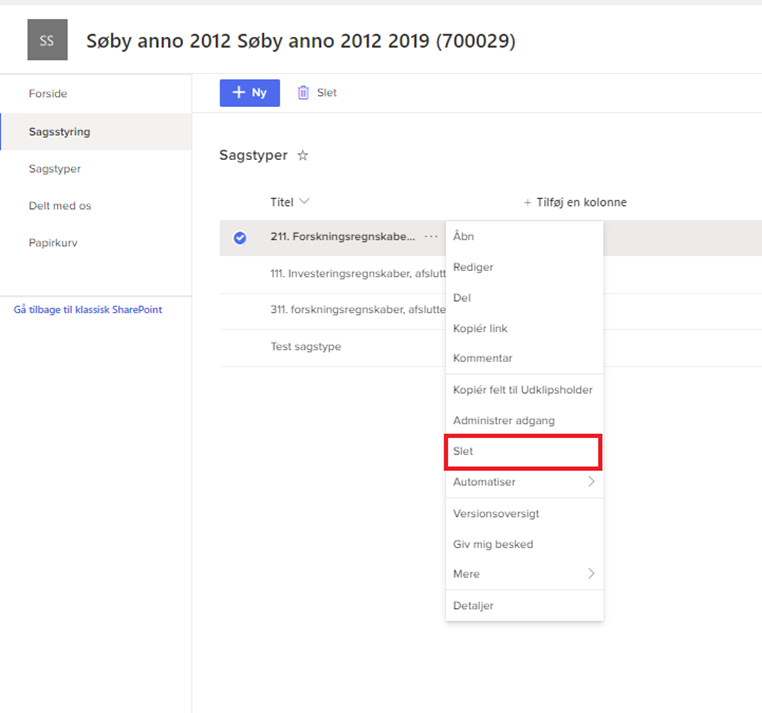
Task: Click the SS site logo tile
Action: [x=47, y=41]
